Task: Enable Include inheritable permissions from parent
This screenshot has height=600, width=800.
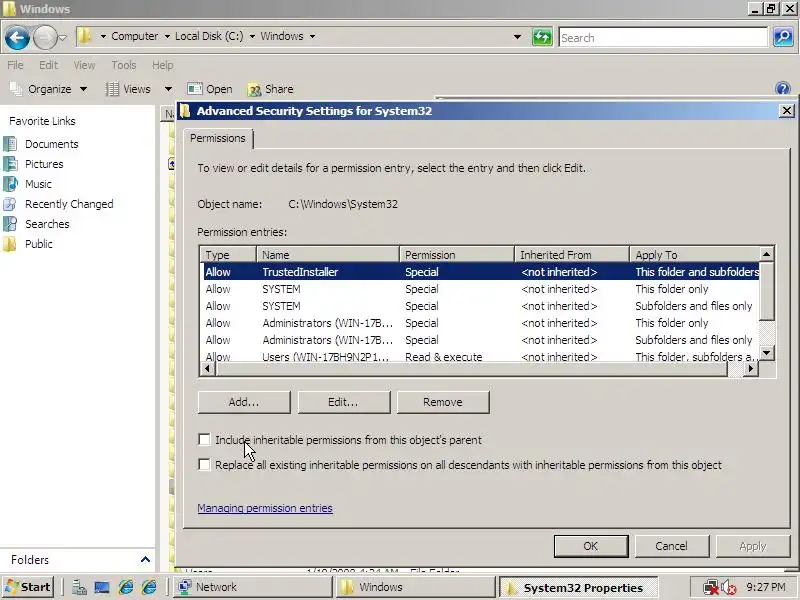Action: pos(204,439)
